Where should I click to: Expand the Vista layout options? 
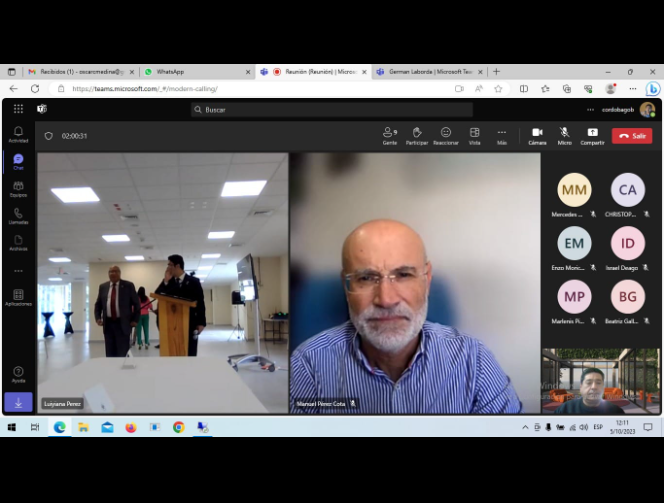click(474, 135)
